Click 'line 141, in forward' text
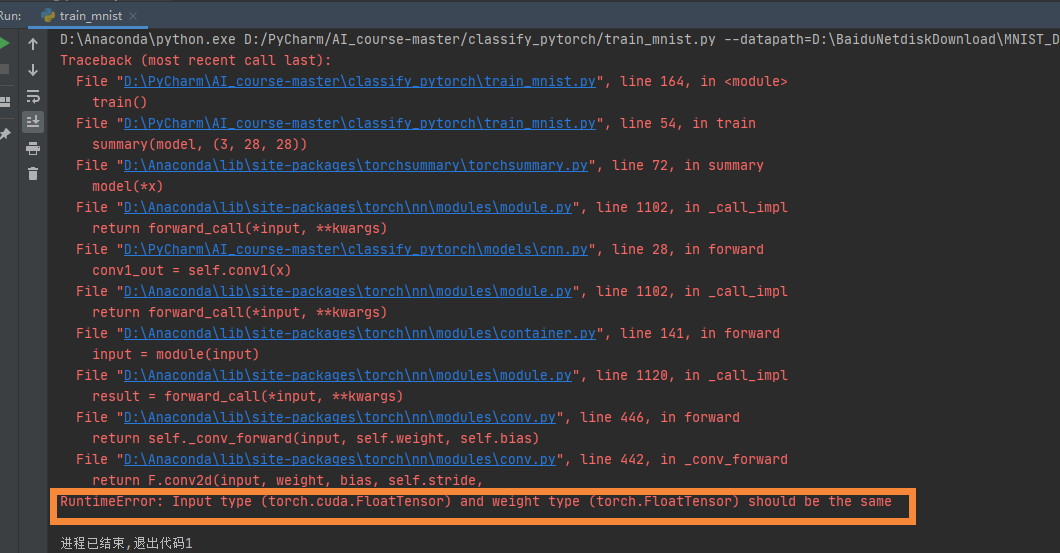This screenshot has width=1060, height=553. [700, 333]
